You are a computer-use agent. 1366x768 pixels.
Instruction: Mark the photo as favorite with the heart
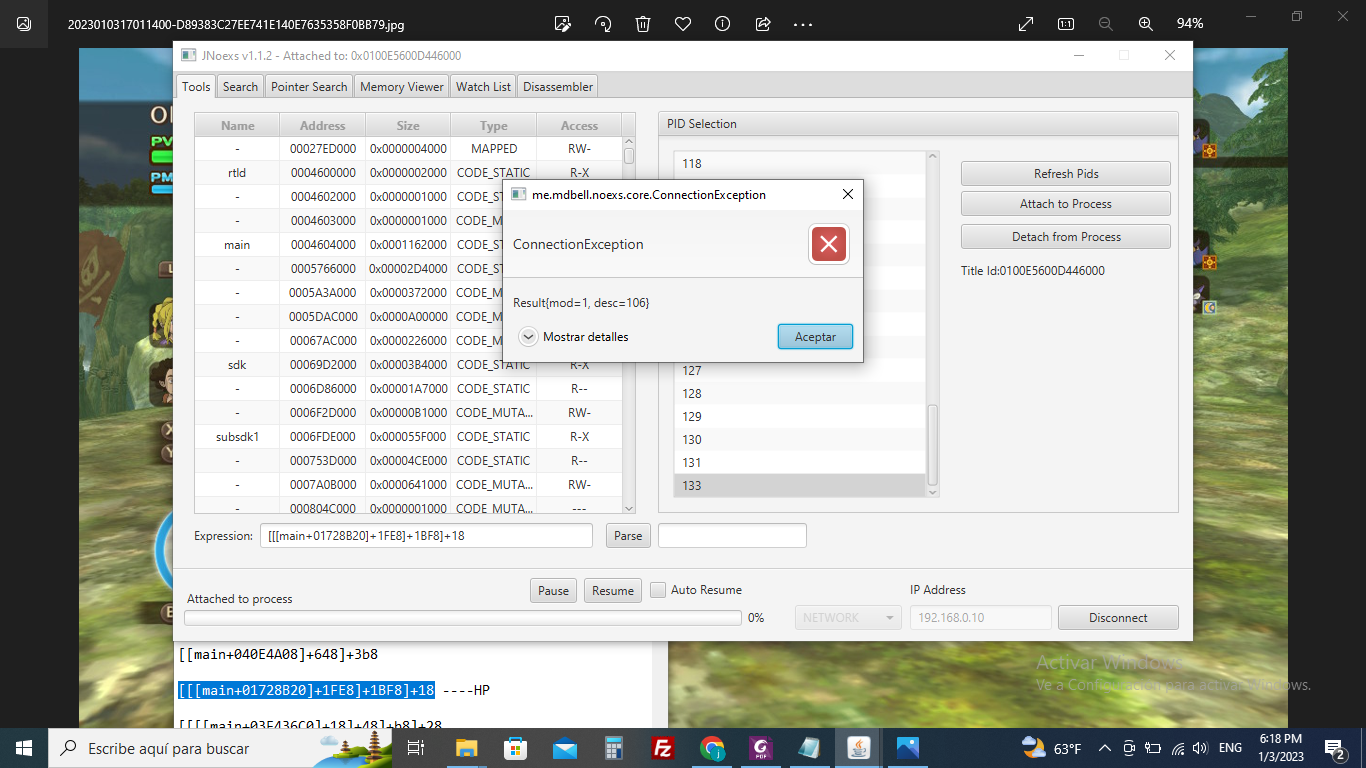click(x=683, y=24)
